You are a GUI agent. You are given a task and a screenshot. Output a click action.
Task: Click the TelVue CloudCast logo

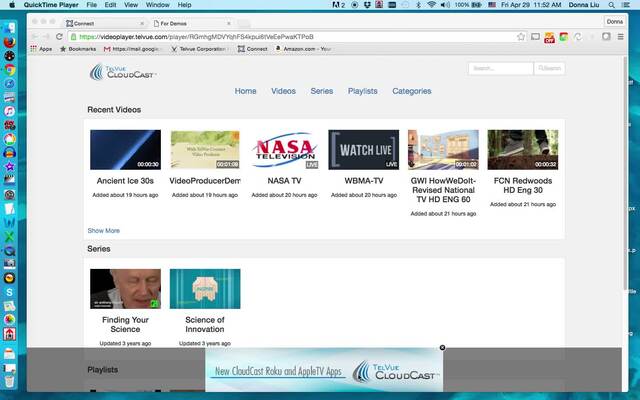click(x=123, y=71)
